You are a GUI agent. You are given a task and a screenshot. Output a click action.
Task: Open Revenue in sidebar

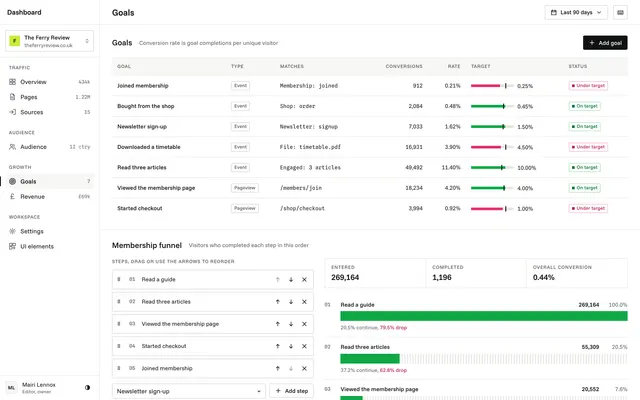tap(49, 197)
